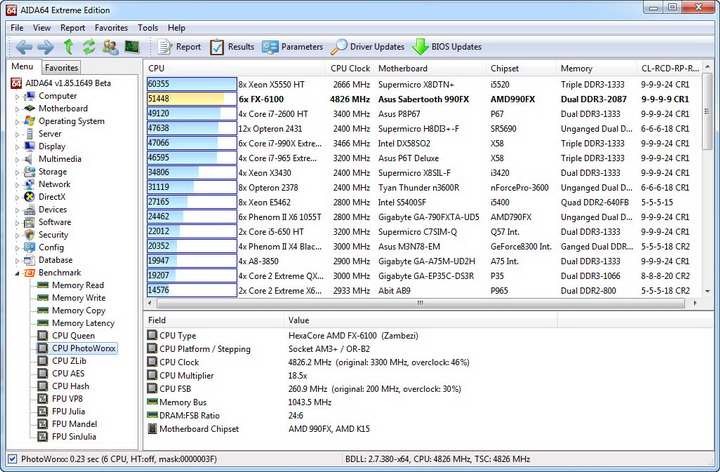The width and height of the screenshot is (720, 472).
Task: Sort by the CPU Clock column header
Action: coord(349,68)
